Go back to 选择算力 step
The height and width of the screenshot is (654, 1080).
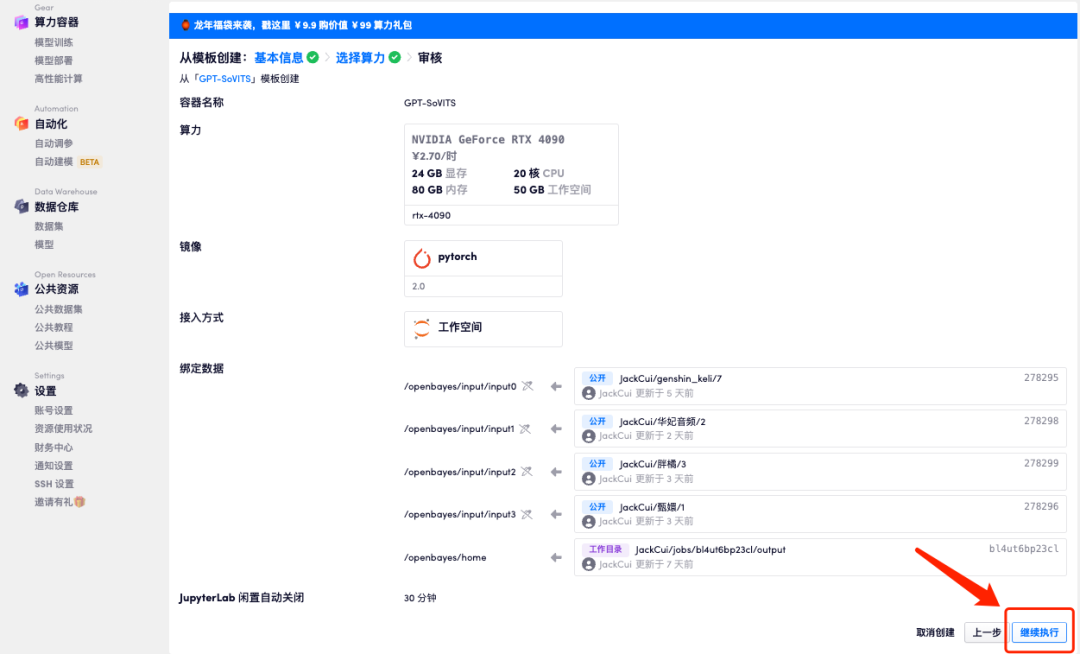click(x=360, y=58)
